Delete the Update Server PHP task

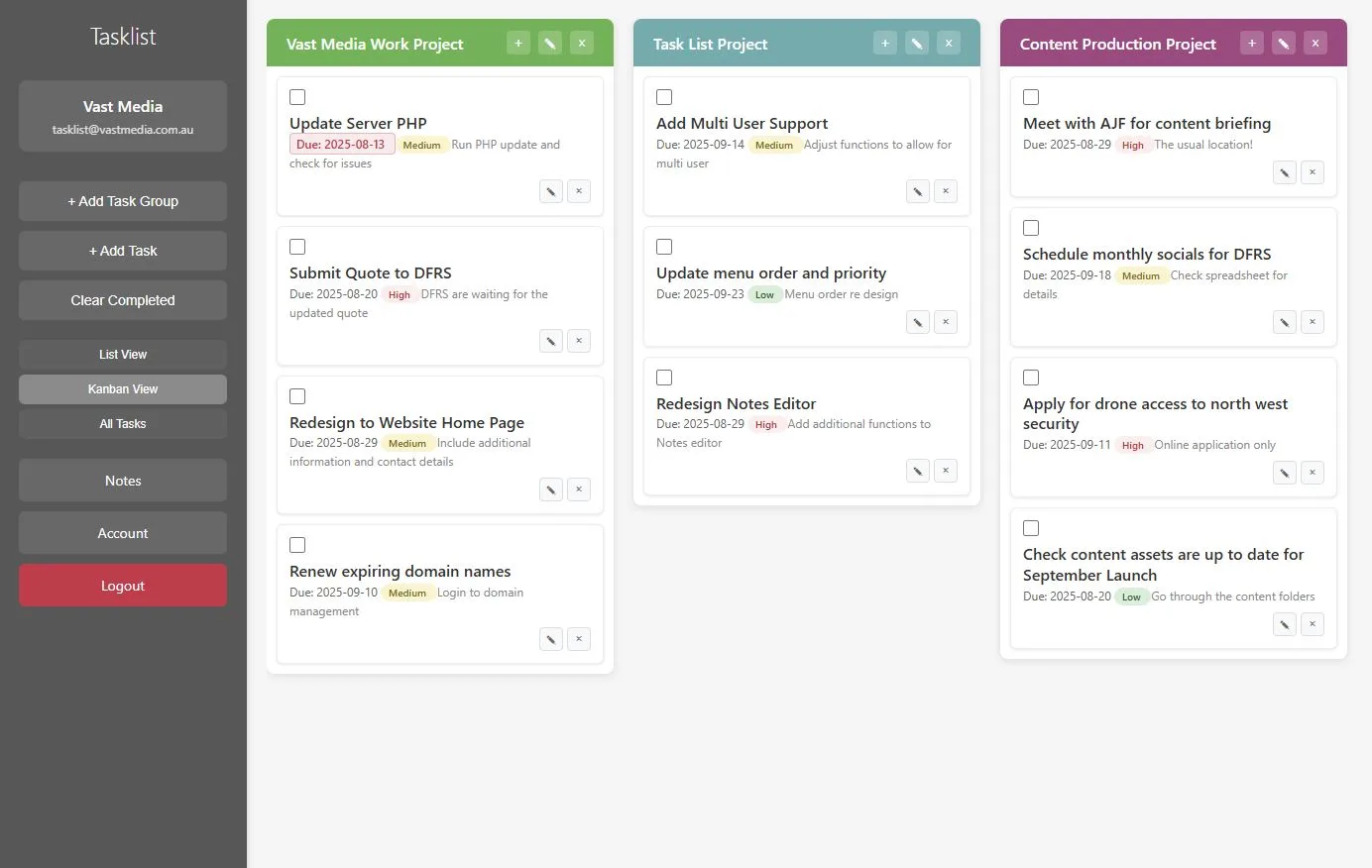[579, 191]
